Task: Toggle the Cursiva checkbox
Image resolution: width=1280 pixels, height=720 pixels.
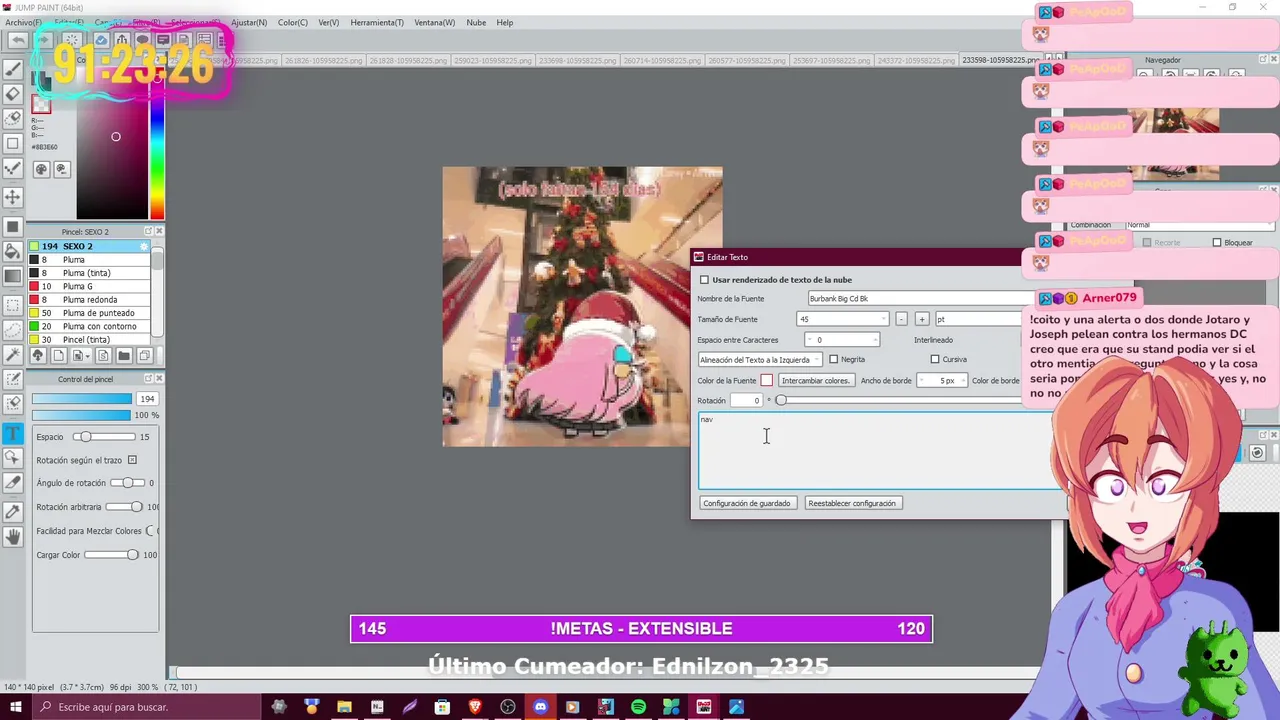Action: click(x=935, y=359)
